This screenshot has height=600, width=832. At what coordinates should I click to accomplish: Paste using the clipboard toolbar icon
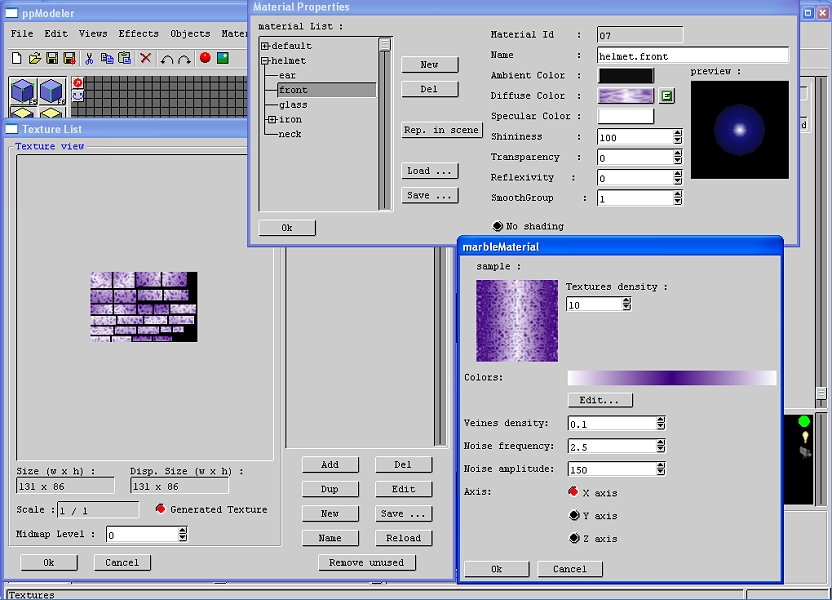[125, 58]
